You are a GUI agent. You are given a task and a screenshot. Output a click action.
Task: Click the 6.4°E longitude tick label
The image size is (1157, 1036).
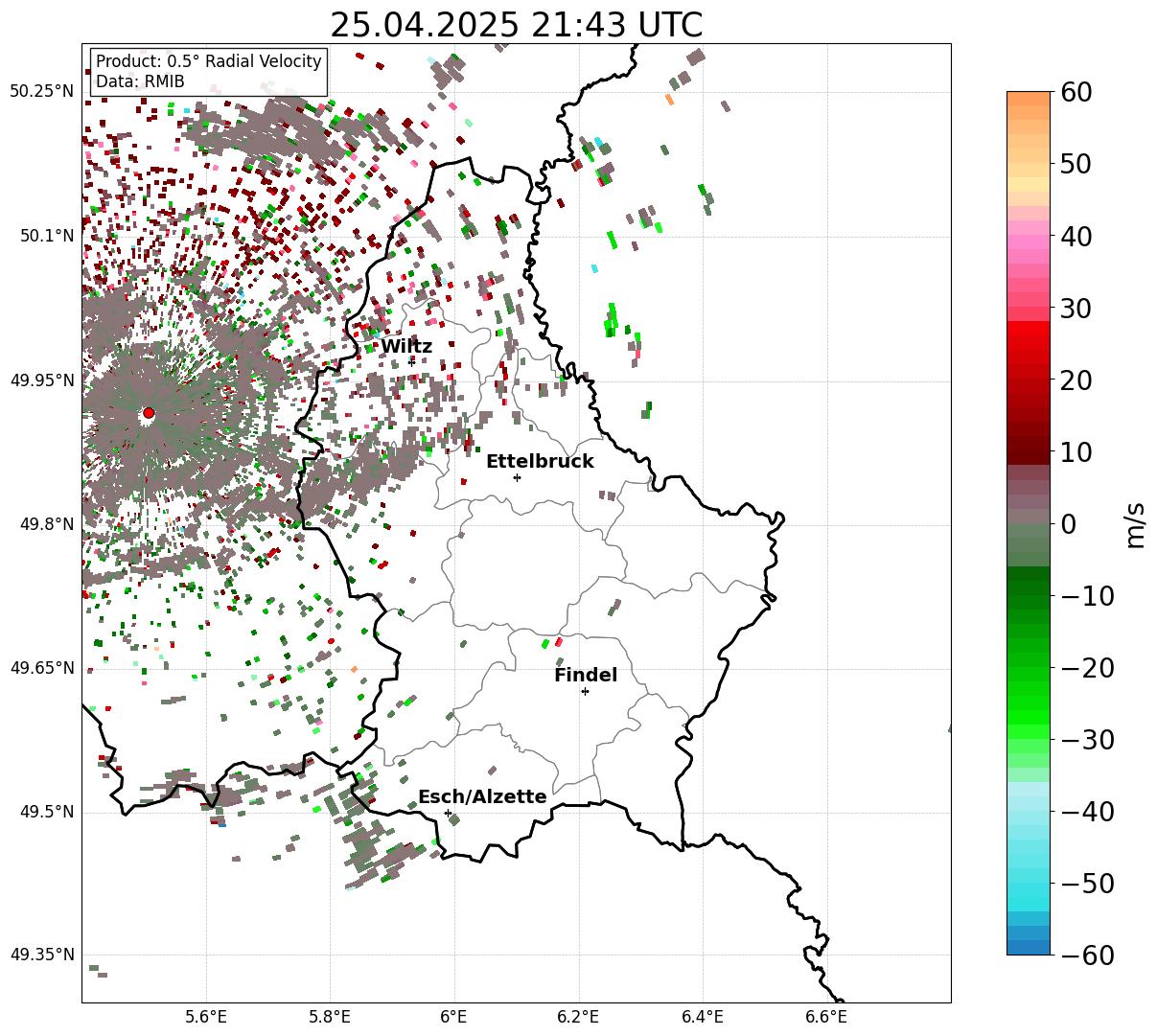point(703,1016)
